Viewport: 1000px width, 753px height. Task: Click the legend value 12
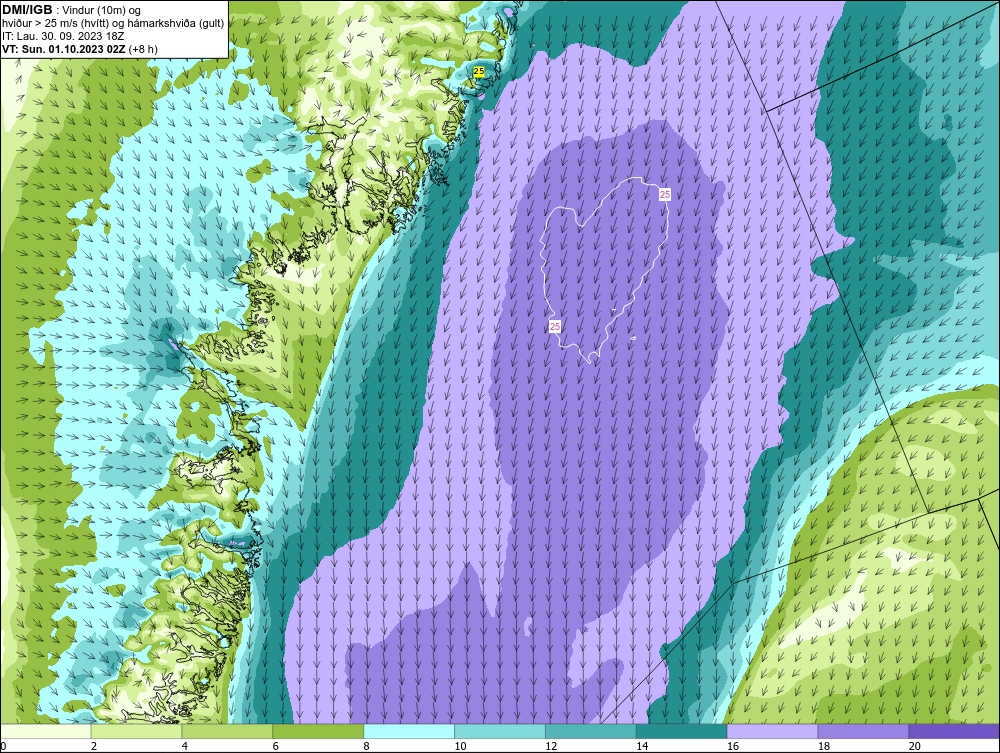[551, 746]
